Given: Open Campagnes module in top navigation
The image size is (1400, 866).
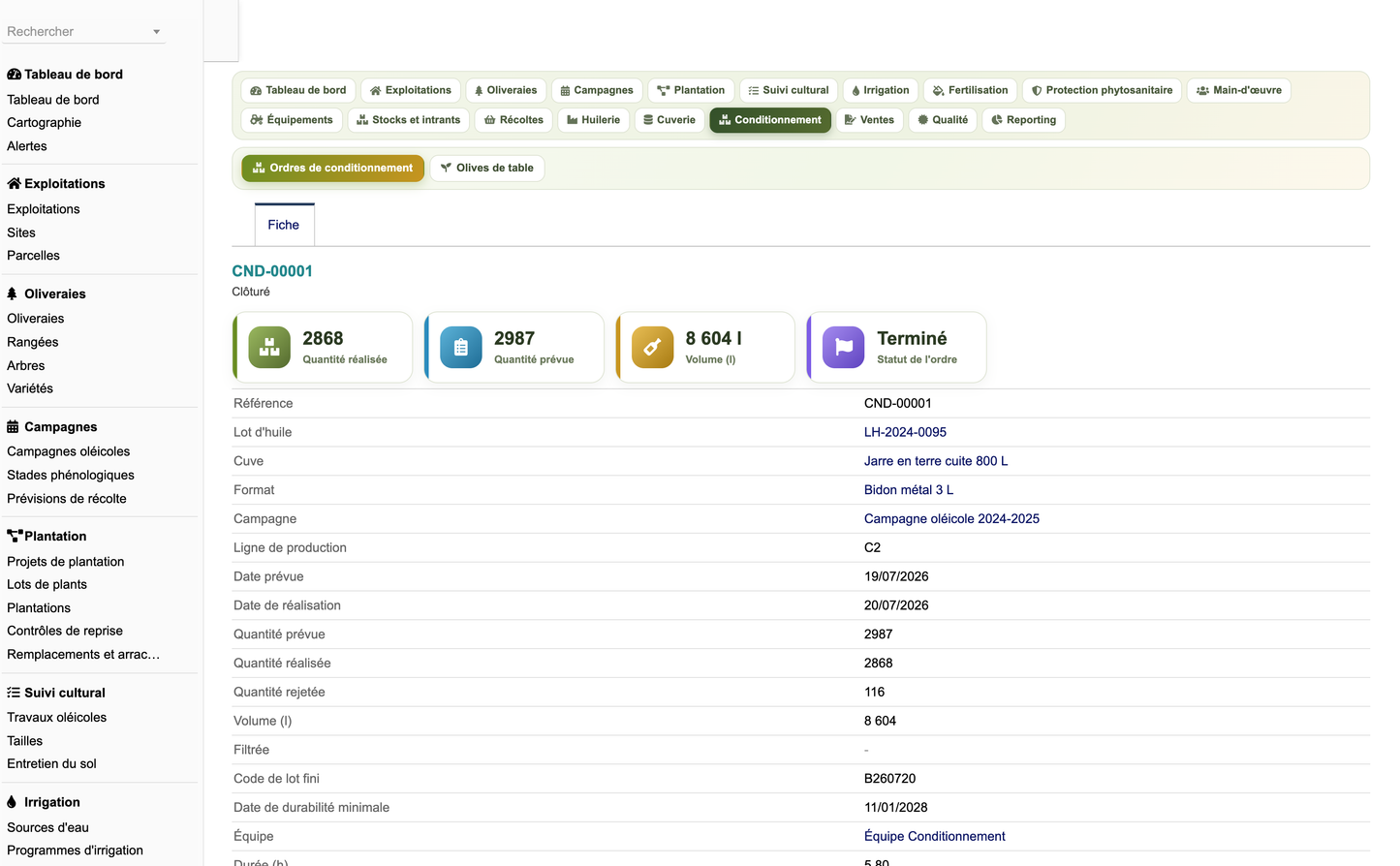Looking at the screenshot, I should point(597,90).
